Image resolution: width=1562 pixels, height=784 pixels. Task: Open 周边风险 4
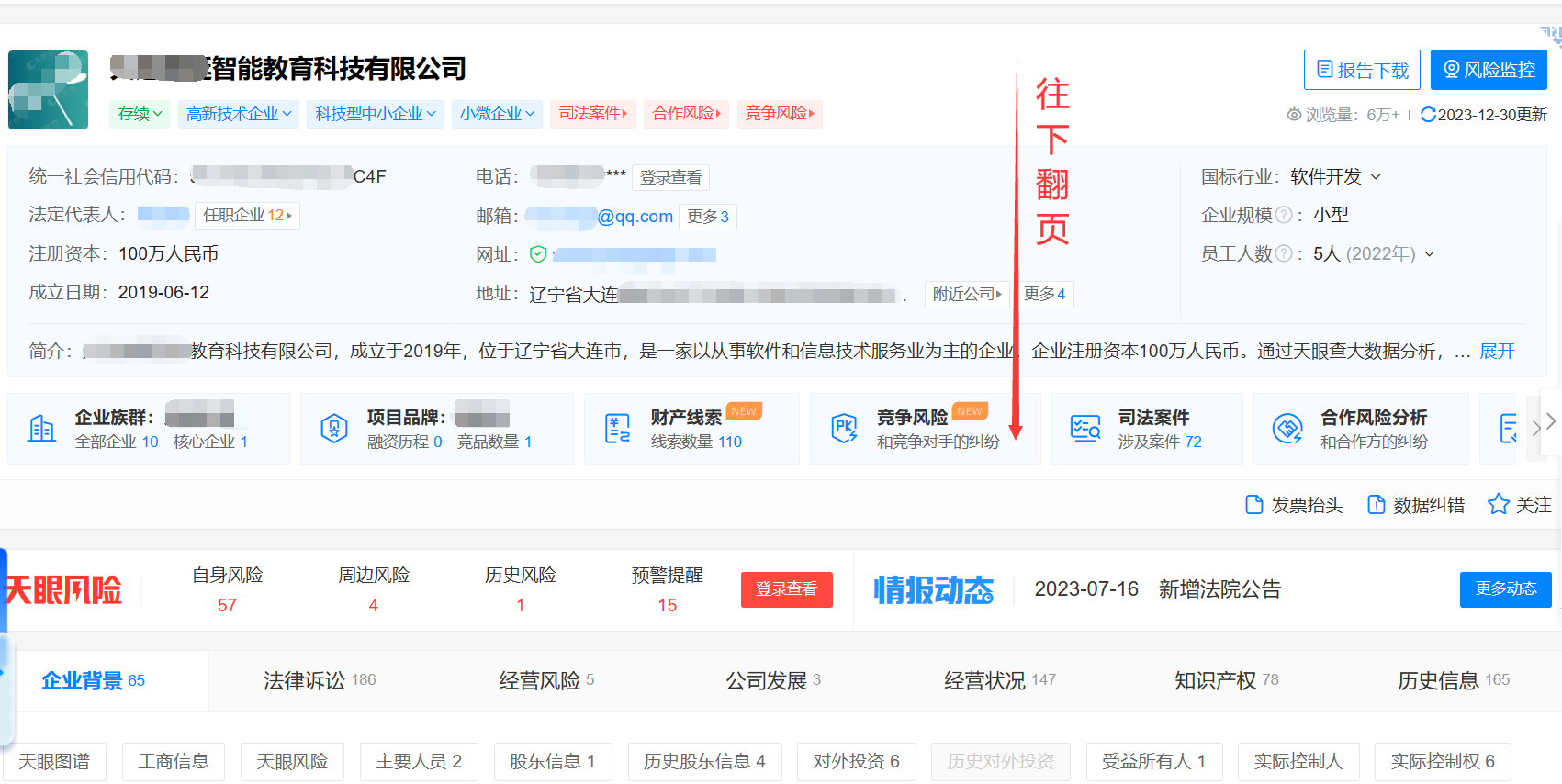pyautogui.click(x=373, y=589)
